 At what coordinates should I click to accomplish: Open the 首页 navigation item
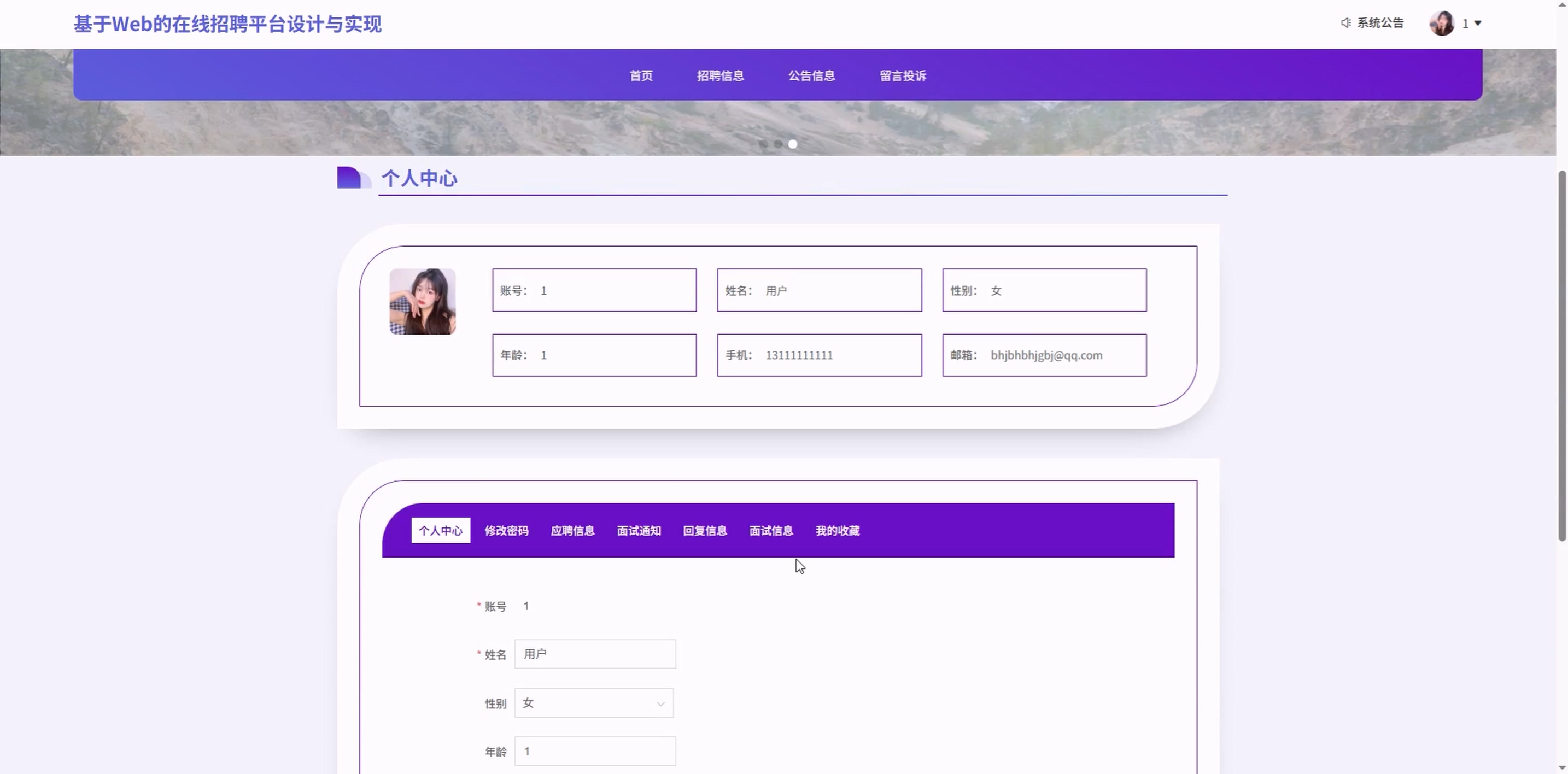(x=641, y=75)
